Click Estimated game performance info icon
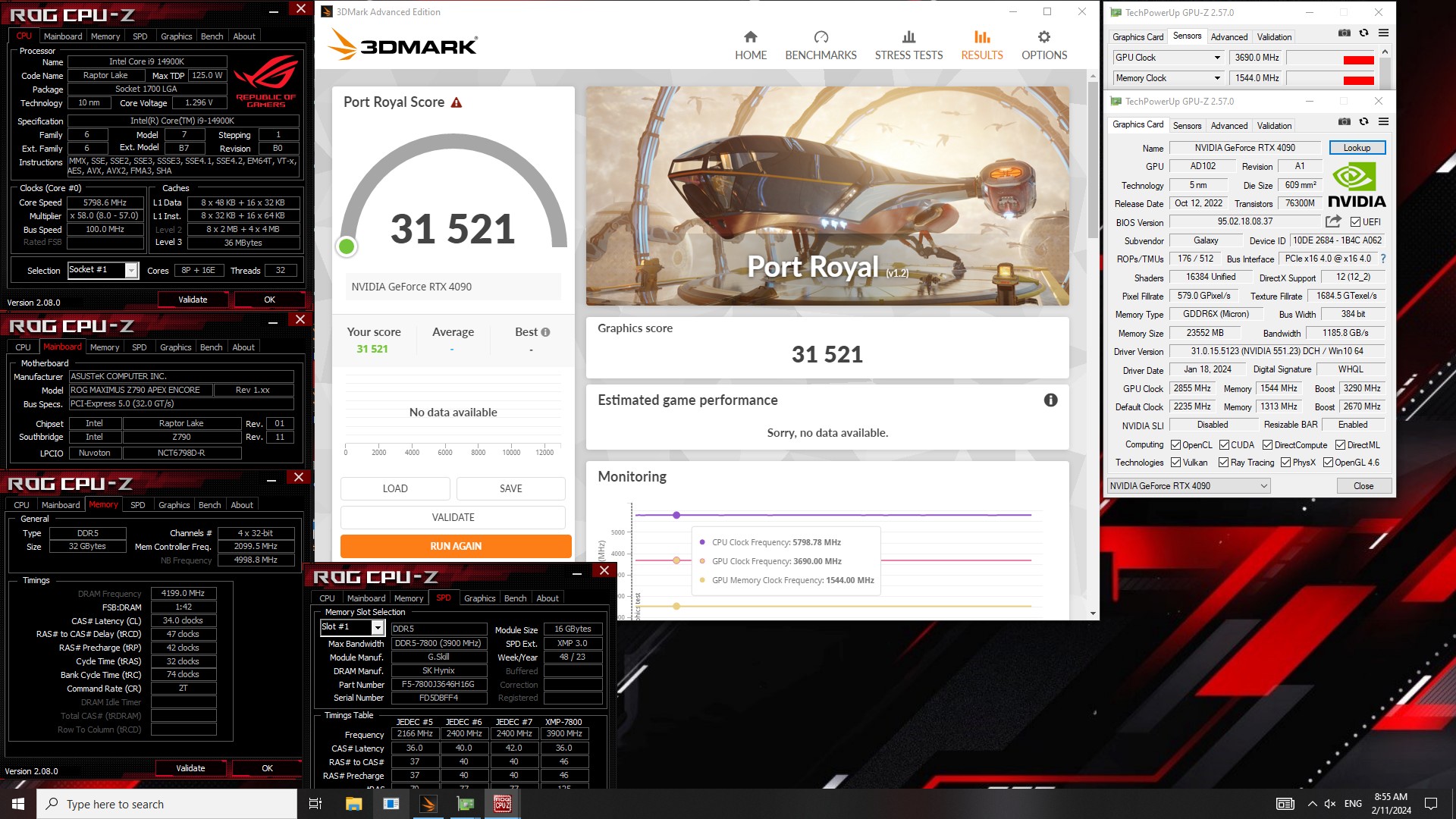The height and width of the screenshot is (819, 1456). point(1050,400)
